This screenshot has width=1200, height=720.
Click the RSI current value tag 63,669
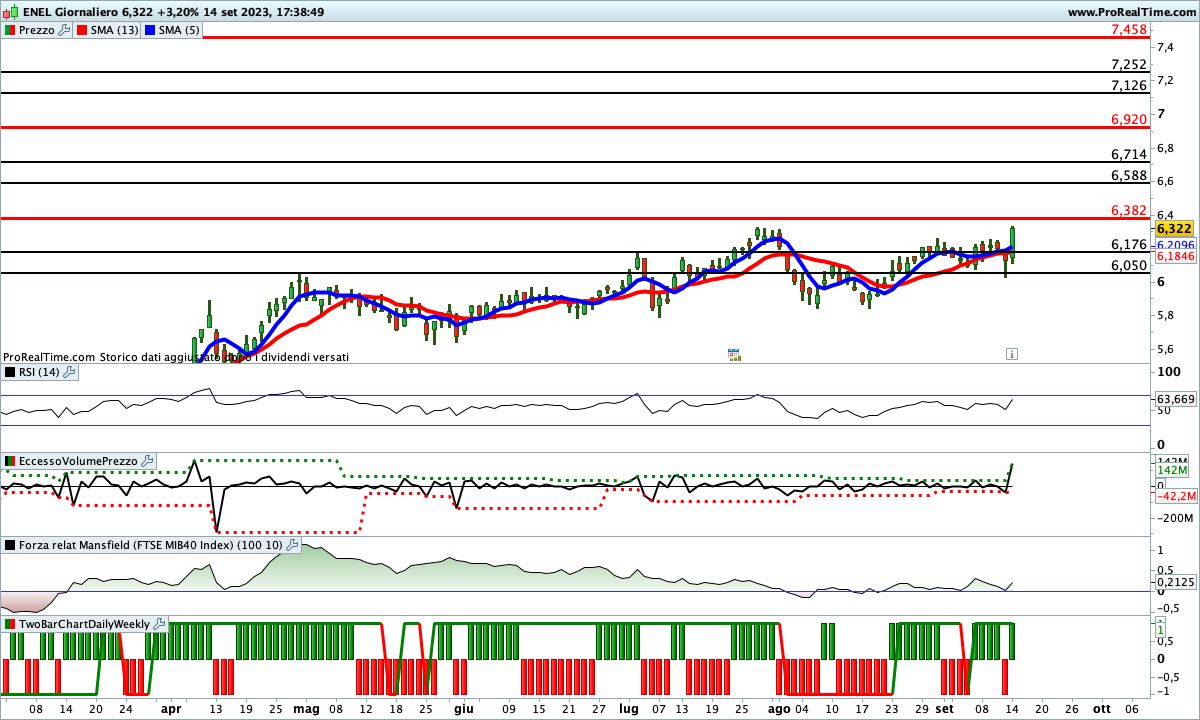coord(1176,399)
